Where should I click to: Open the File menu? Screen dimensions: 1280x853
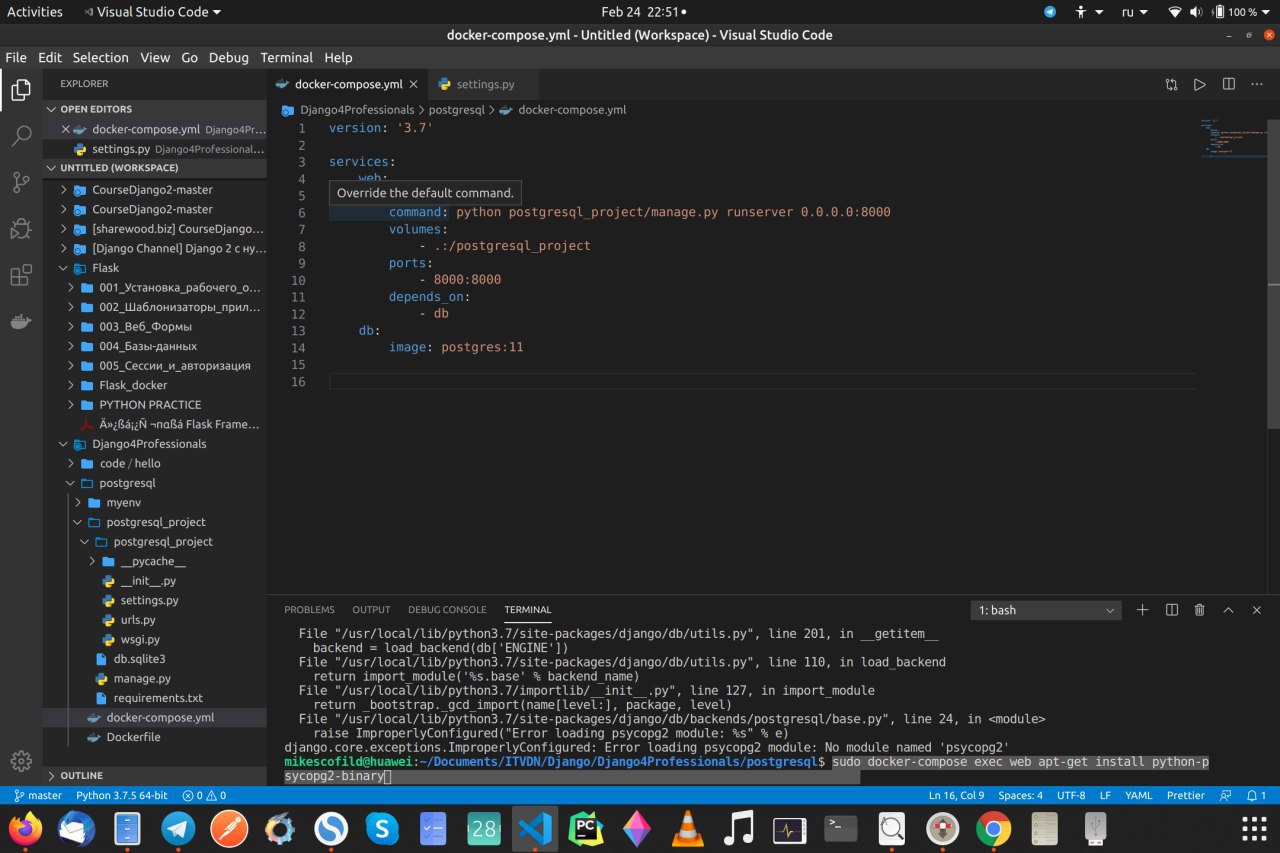(x=16, y=57)
